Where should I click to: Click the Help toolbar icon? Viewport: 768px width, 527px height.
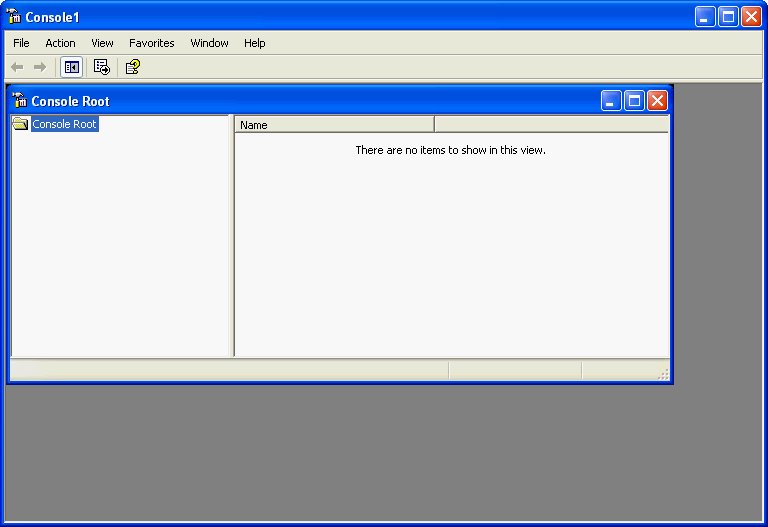133,67
